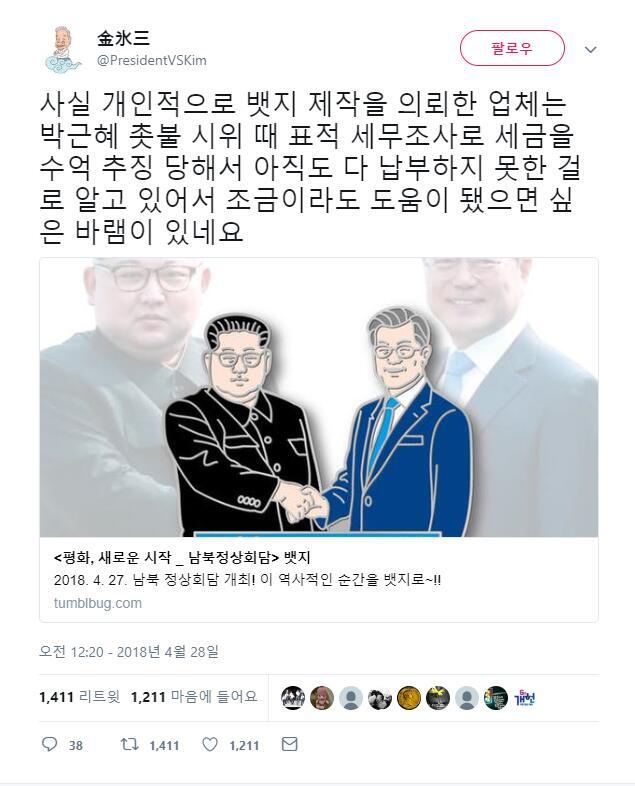View the 1,411 리트윗 list
Screen dimensions: 635x786
coord(80,697)
